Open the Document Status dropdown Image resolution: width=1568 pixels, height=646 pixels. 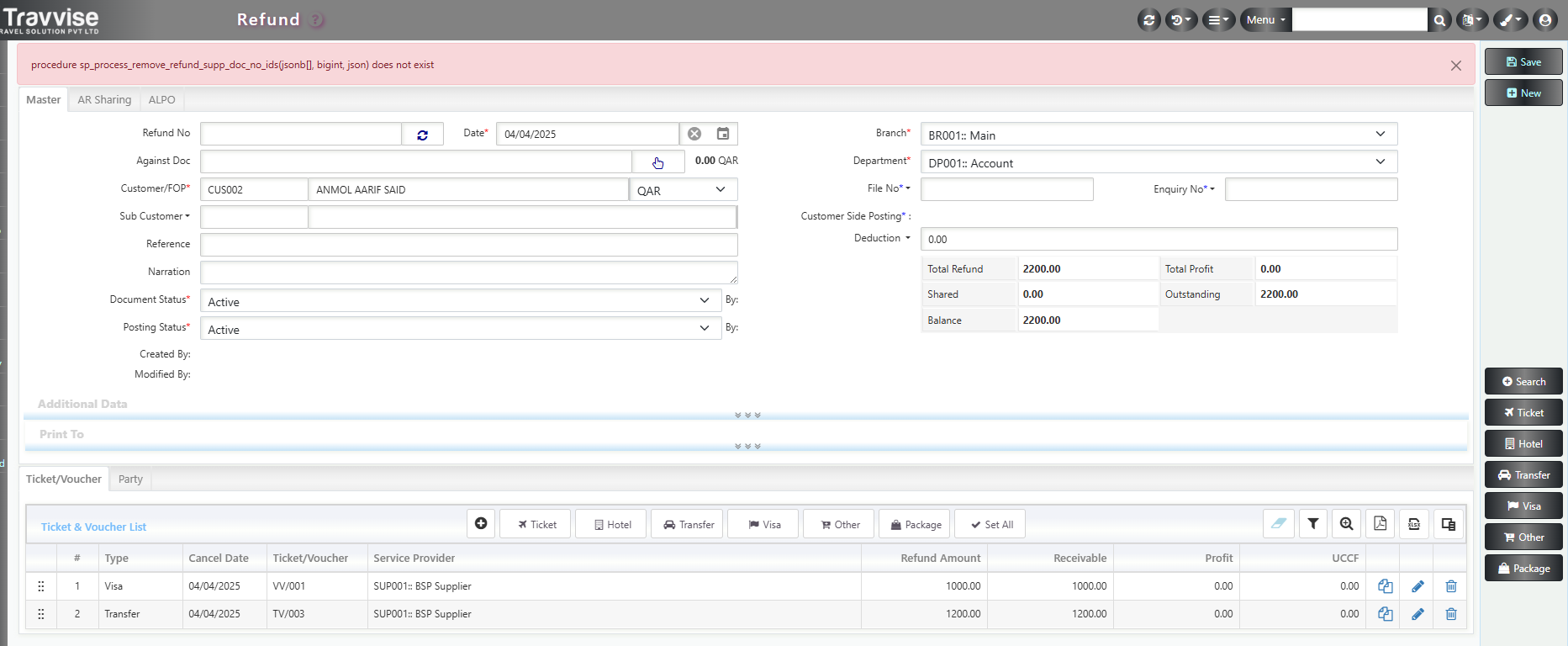[461, 301]
